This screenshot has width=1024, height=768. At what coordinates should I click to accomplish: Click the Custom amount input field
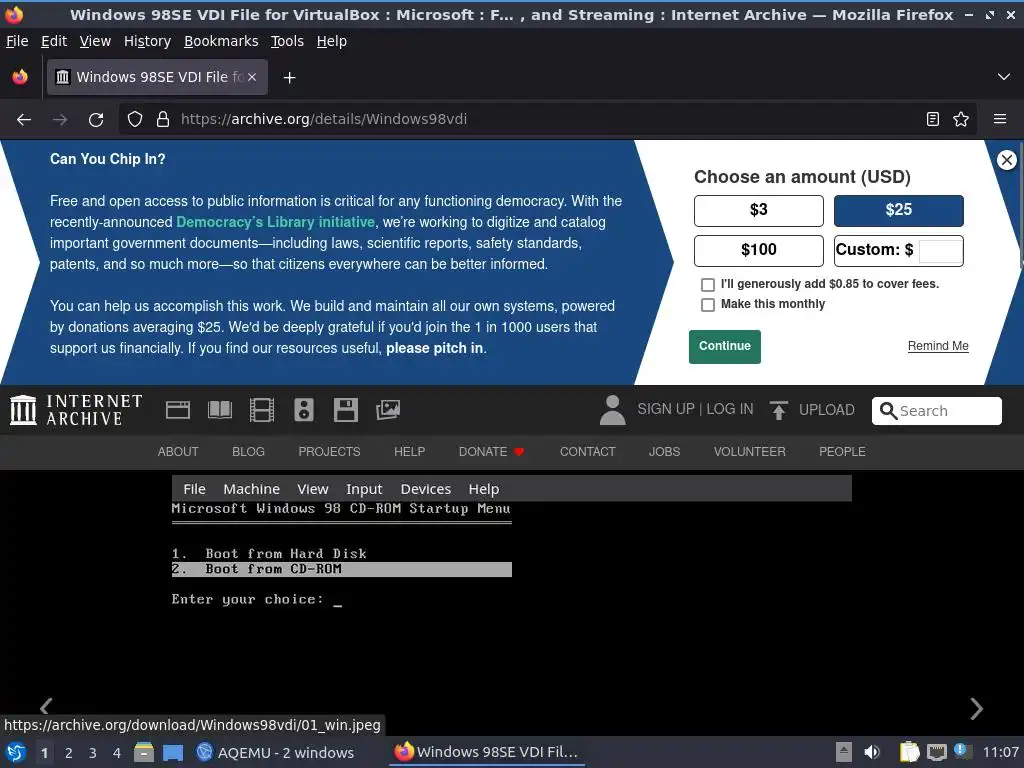coord(940,251)
